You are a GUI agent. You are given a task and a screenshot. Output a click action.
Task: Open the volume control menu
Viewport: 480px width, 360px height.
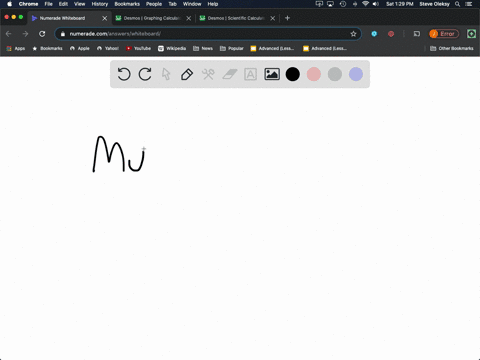[376, 4]
